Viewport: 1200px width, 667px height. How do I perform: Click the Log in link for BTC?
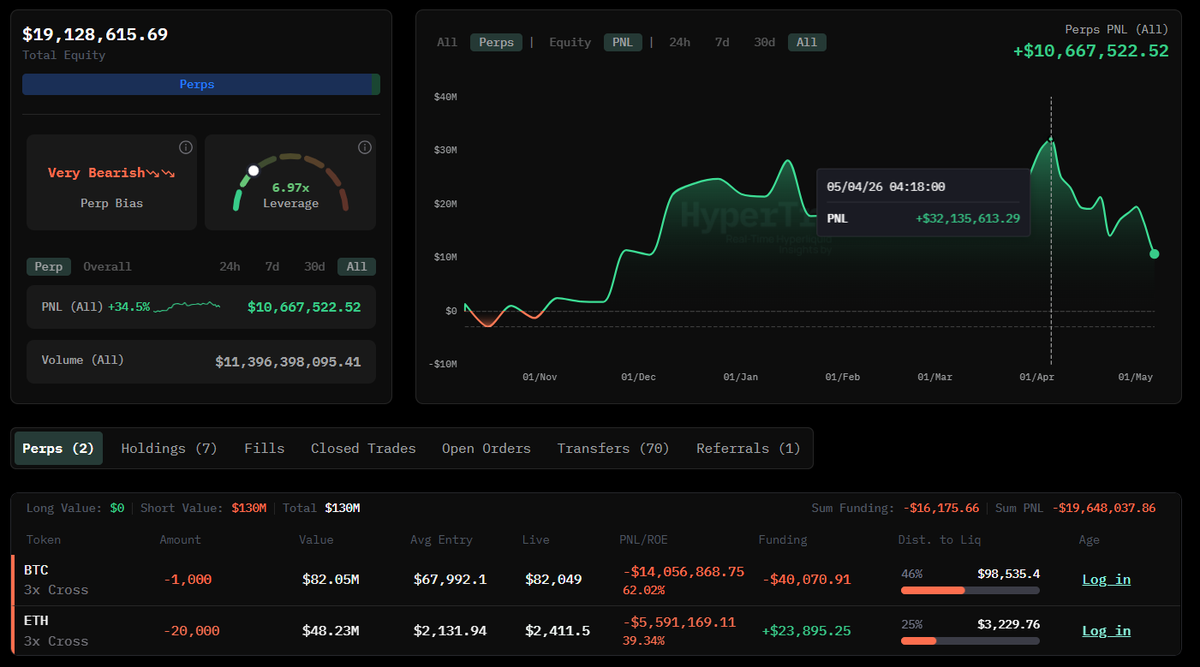[1106, 579]
